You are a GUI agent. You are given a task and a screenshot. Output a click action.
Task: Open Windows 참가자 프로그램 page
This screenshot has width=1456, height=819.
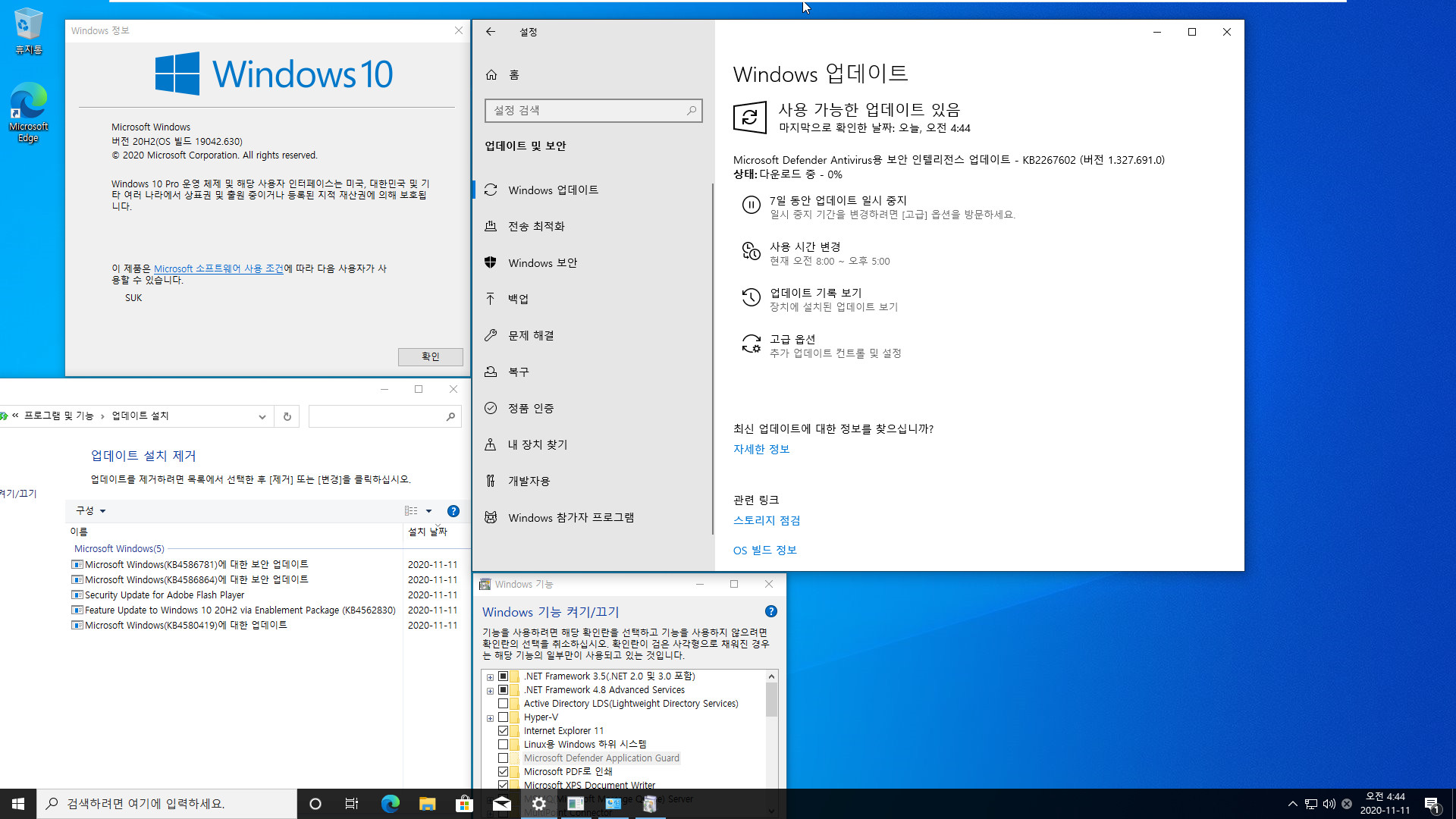[x=593, y=518]
